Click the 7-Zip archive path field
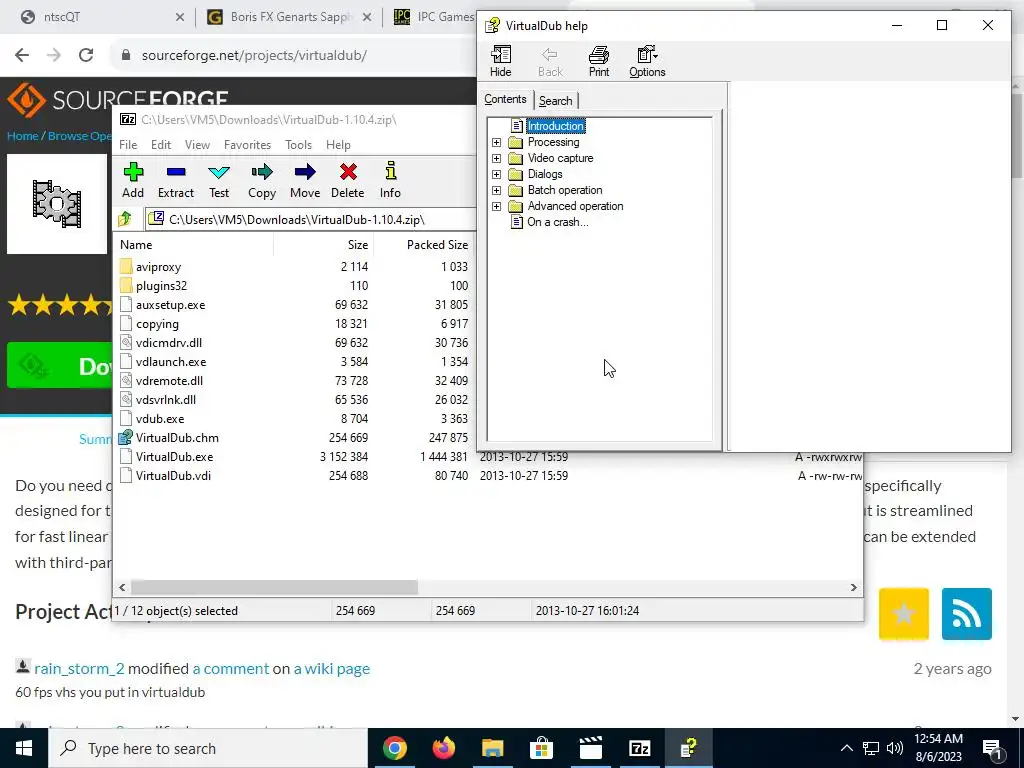This screenshot has width=1024, height=768. click(x=311, y=219)
